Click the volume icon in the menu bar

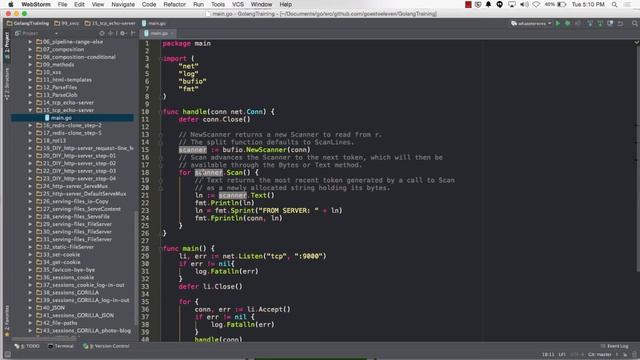[x=524, y=4]
